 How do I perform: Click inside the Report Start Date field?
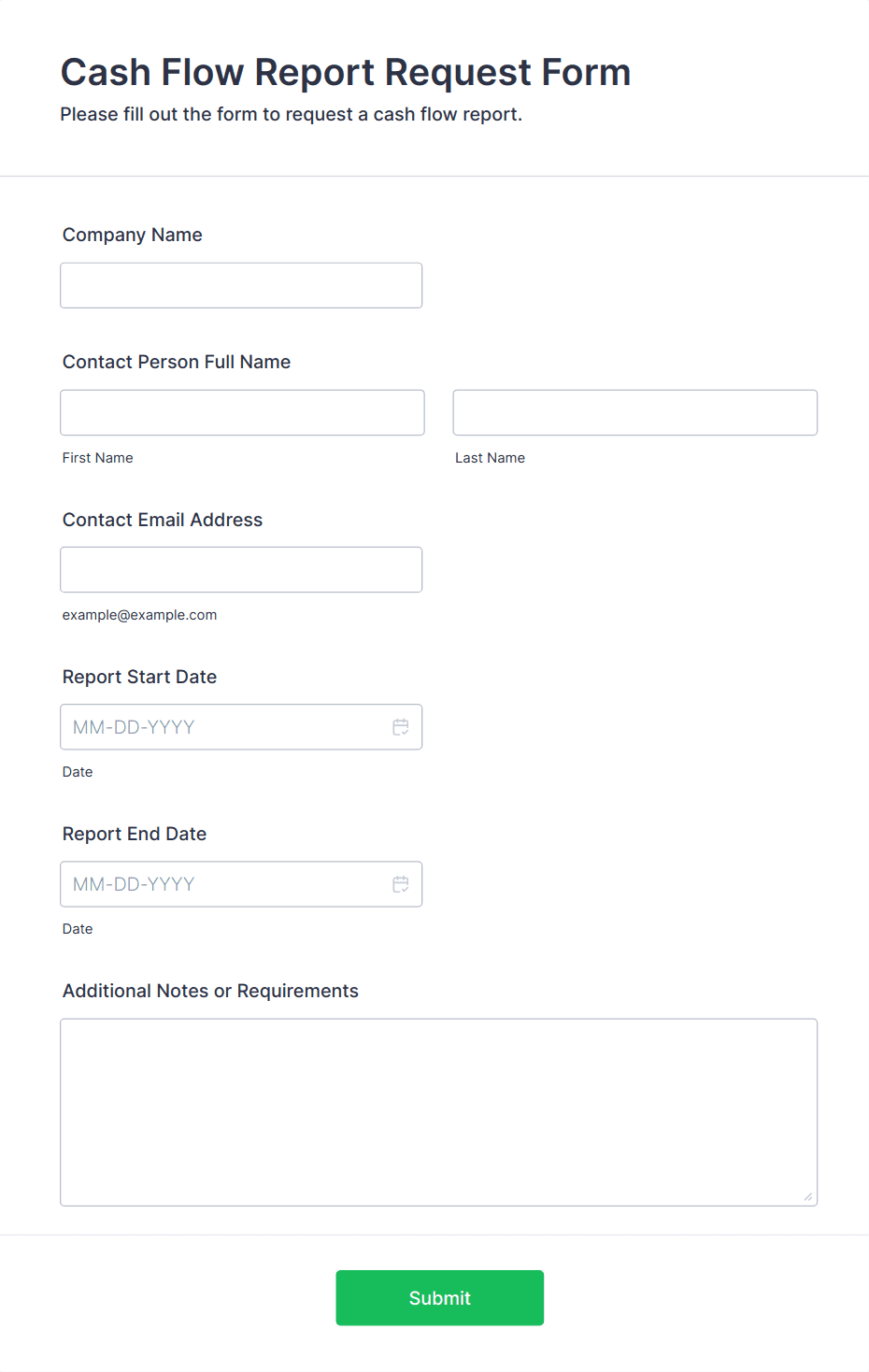[x=224, y=727]
